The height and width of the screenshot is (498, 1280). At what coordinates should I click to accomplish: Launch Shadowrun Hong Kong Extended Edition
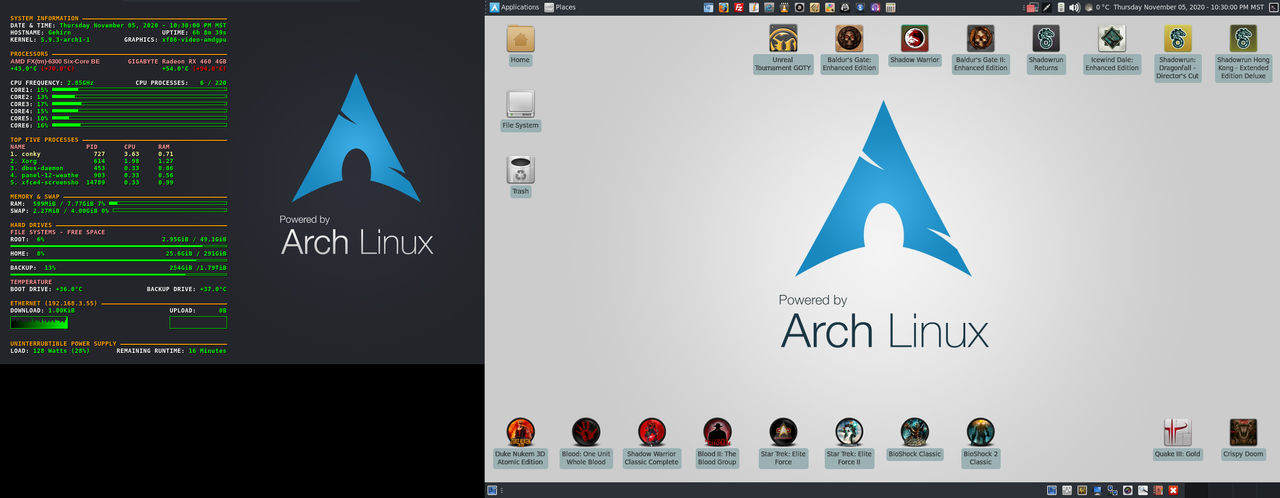[x=1243, y=52]
